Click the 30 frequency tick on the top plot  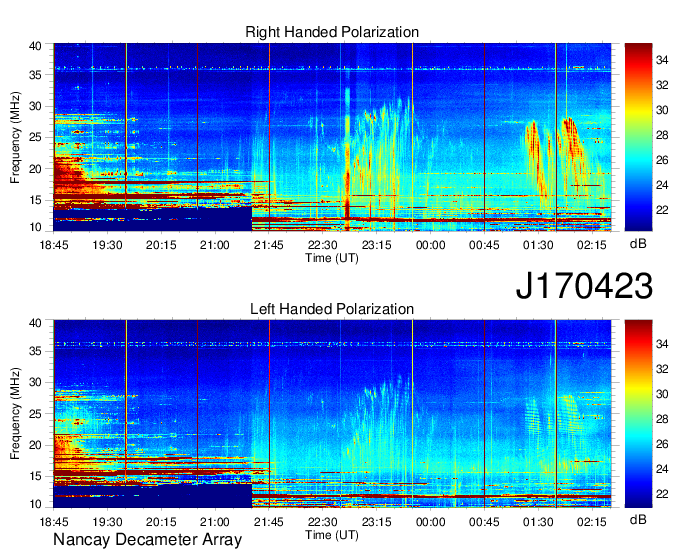point(36,106)
